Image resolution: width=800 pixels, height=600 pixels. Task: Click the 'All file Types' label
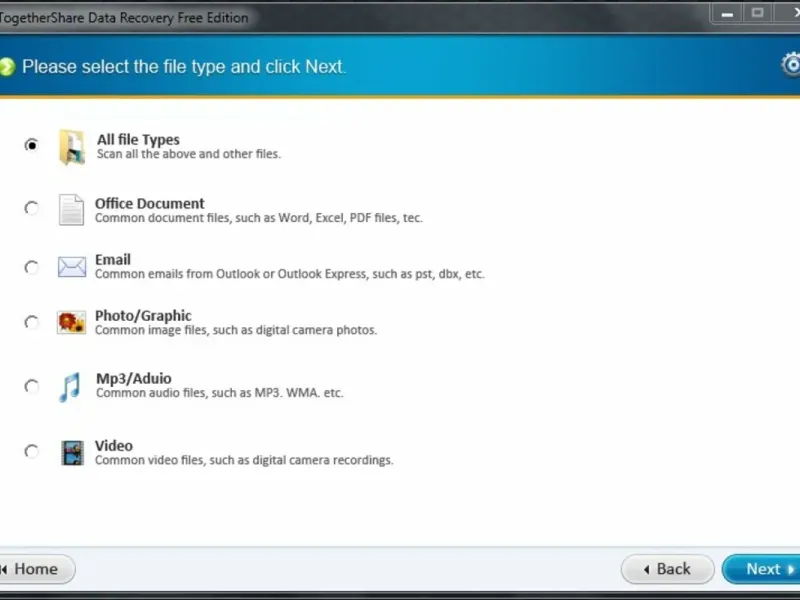point(138,140)
